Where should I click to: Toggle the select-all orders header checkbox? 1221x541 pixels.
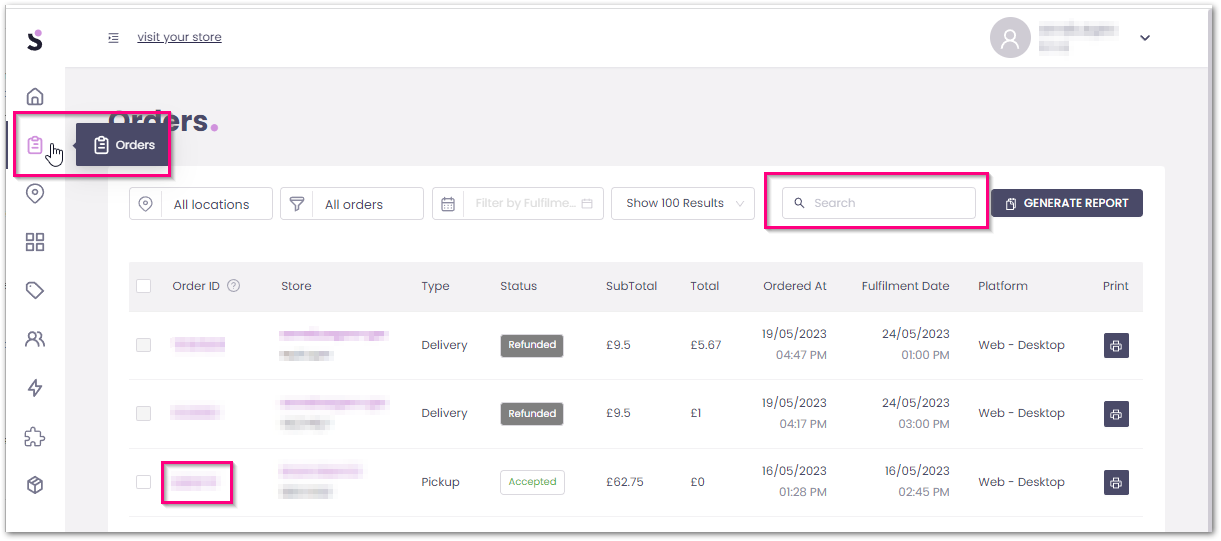point(144,286)
